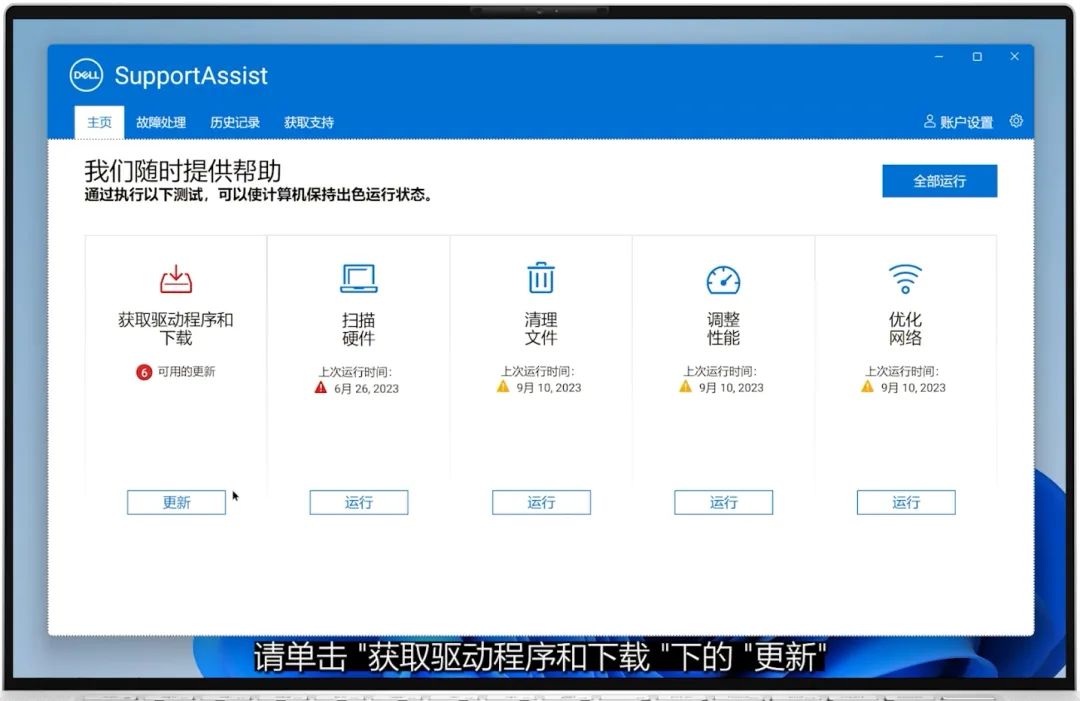
Task: Open the 历史记录 tab
Action: pyautogui.click(x=235, y=122)
